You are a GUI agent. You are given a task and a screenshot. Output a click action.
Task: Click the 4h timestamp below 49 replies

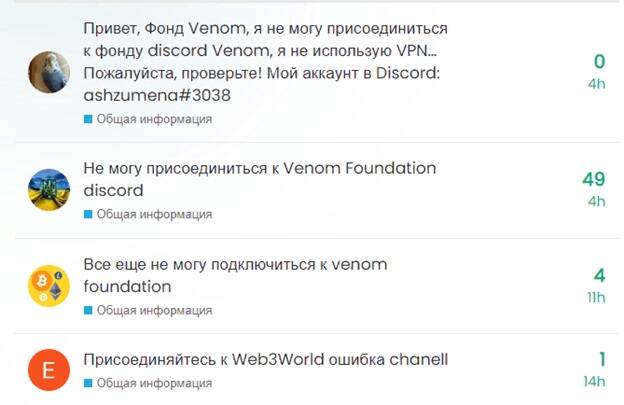point(597,202)
